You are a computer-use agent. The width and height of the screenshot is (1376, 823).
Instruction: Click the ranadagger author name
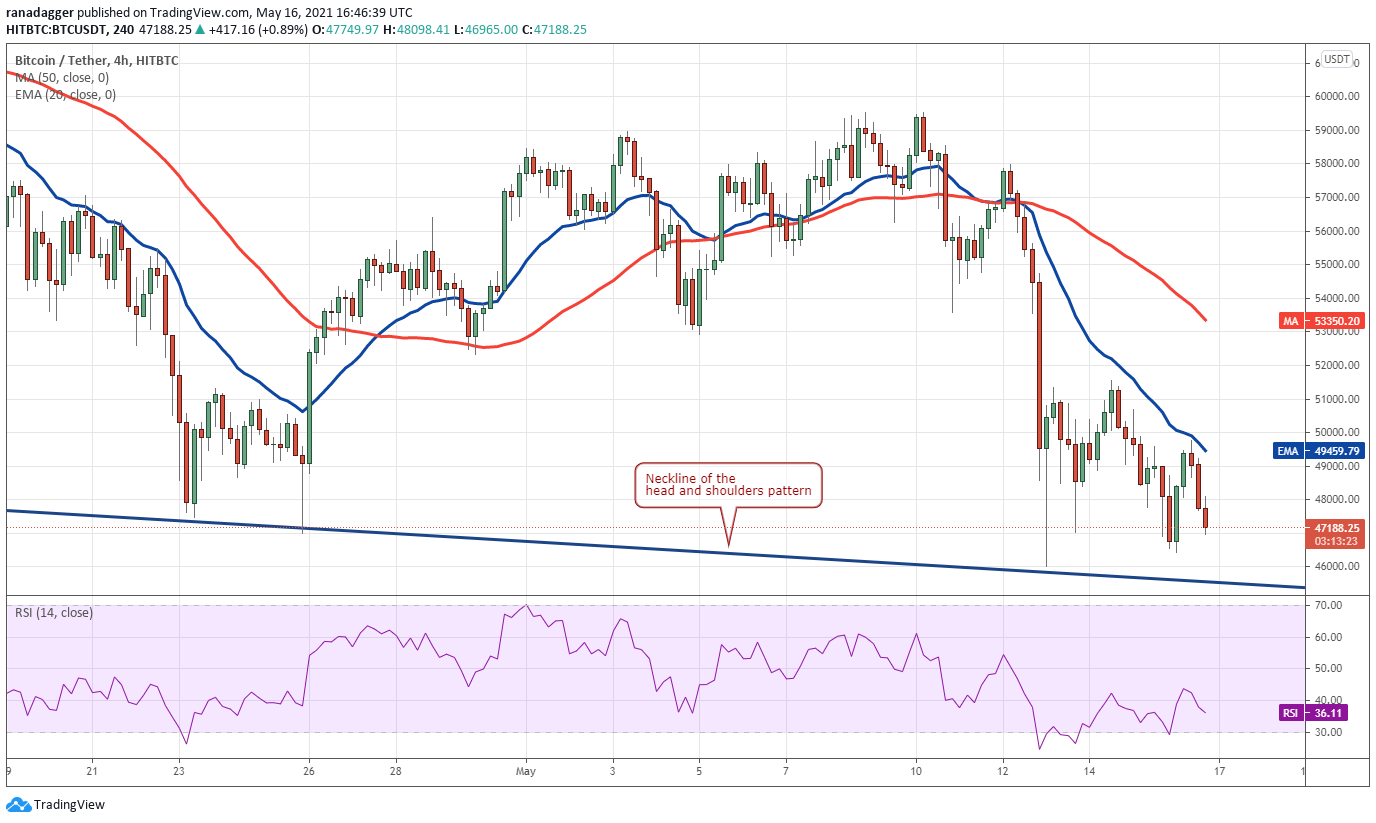click(x=41, y=11)
